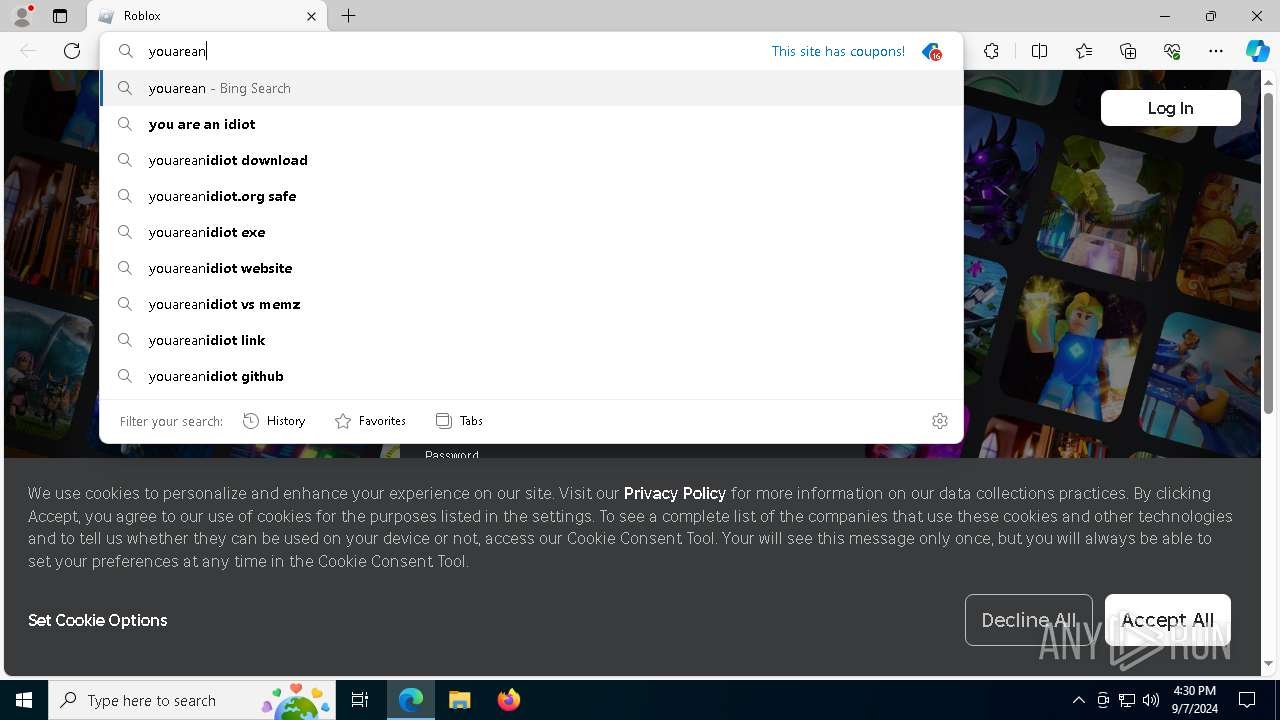Open the notification center icon
The width and height of the screenshot is (1280, 720).
1247,700
